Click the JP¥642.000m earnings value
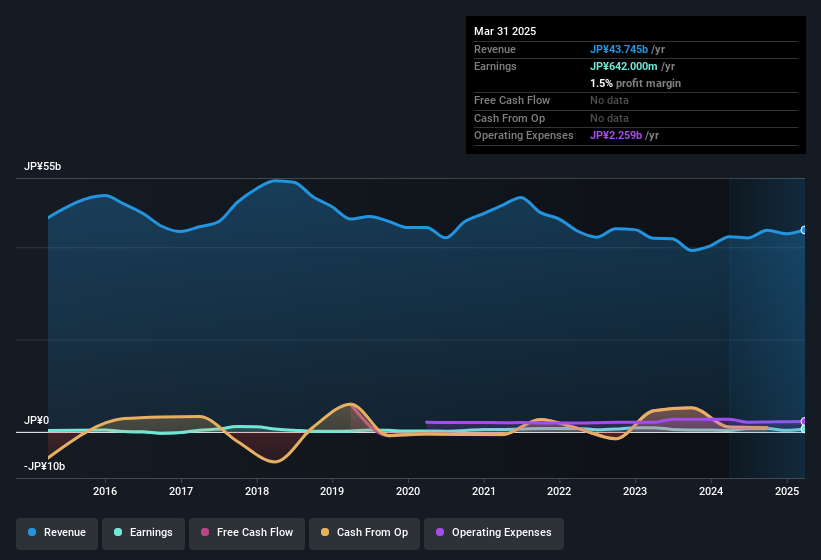Image resolution: width=821 pixels, height=560 pixels. 624,66
